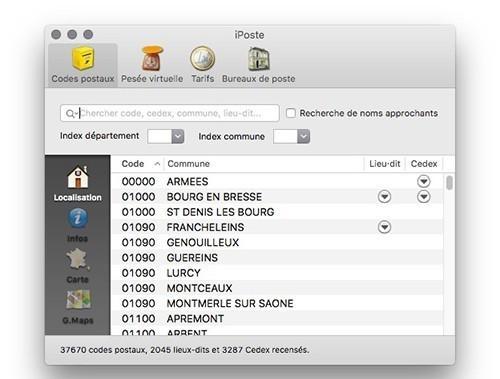Expand Lieu-dit list for FRANCHELEINS
This screenshot has height=379, width=500.
point(384,227)
